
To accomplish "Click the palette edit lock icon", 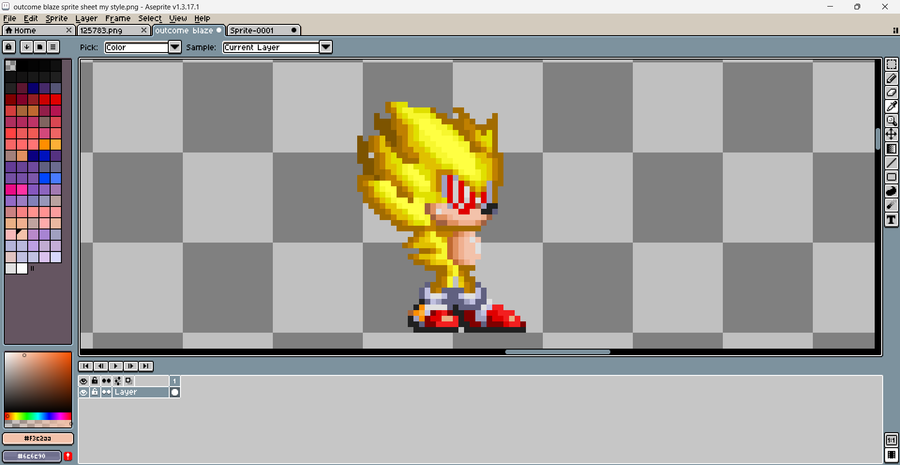I will click(9, 47).
